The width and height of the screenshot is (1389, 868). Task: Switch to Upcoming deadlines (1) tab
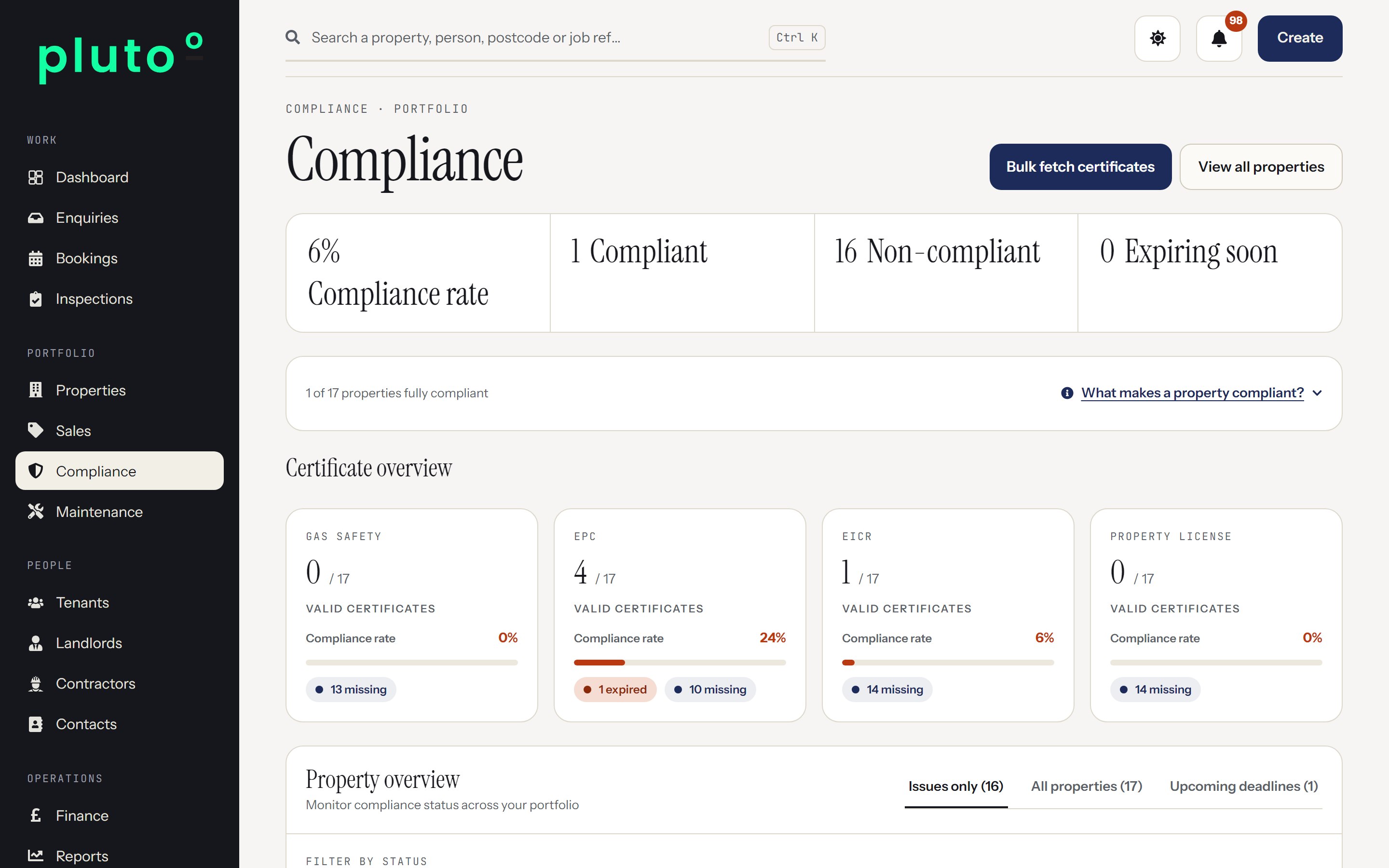coord(1244,787)
